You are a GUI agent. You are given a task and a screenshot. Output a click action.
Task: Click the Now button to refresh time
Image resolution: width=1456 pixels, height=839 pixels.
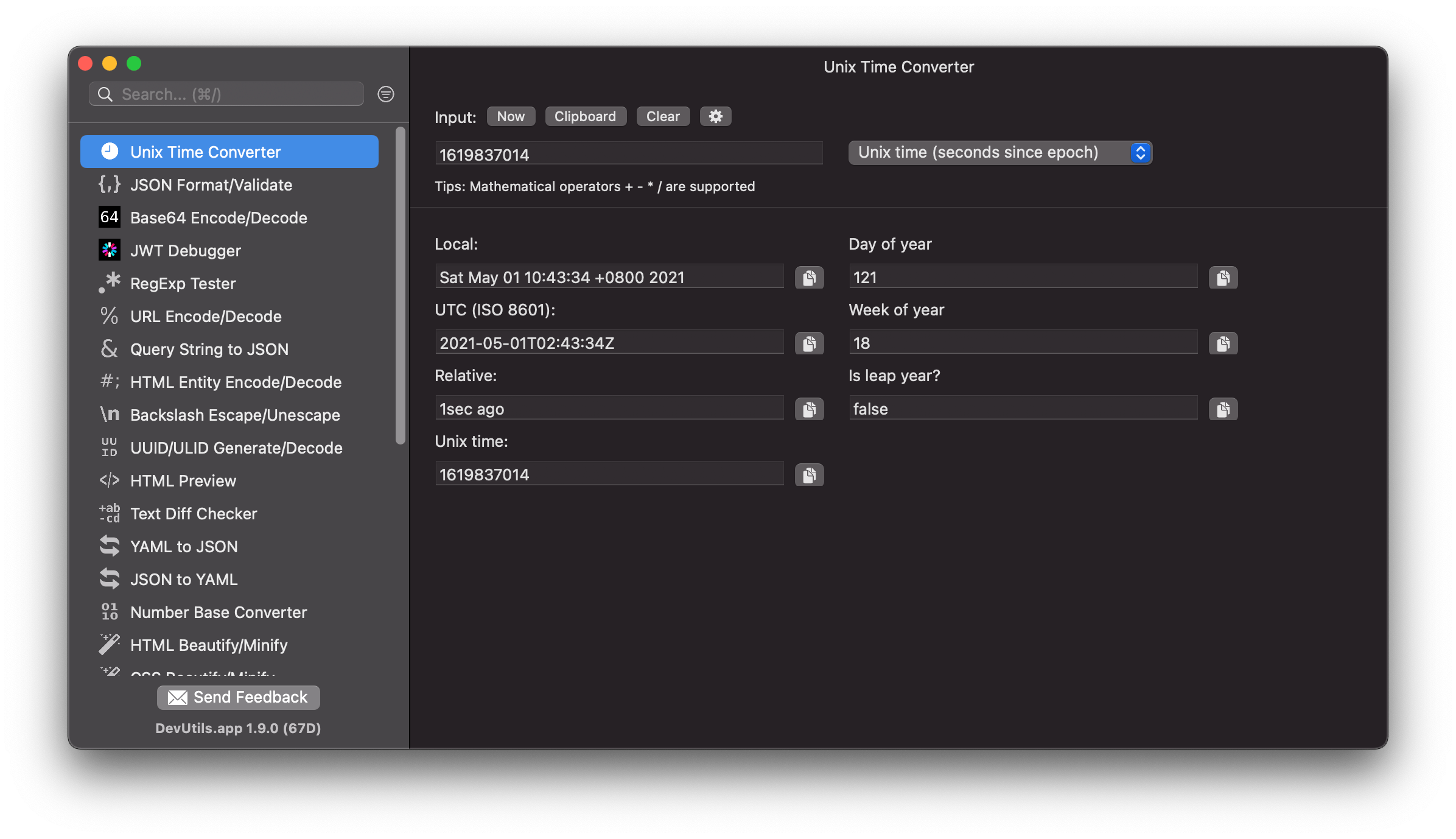(x=510, y=116)
